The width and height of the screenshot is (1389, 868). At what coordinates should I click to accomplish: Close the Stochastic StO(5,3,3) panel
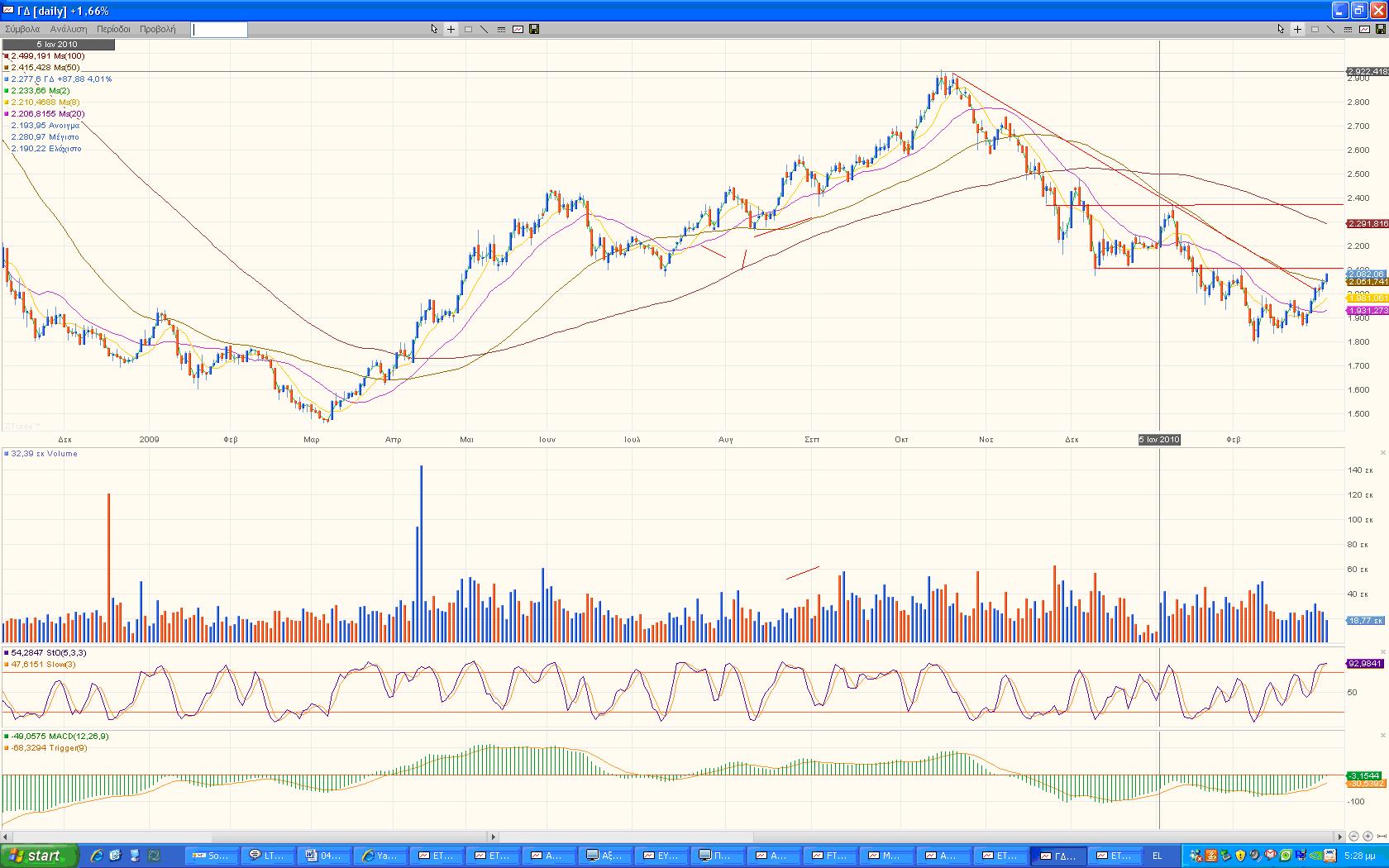[x=1382, y=652]
